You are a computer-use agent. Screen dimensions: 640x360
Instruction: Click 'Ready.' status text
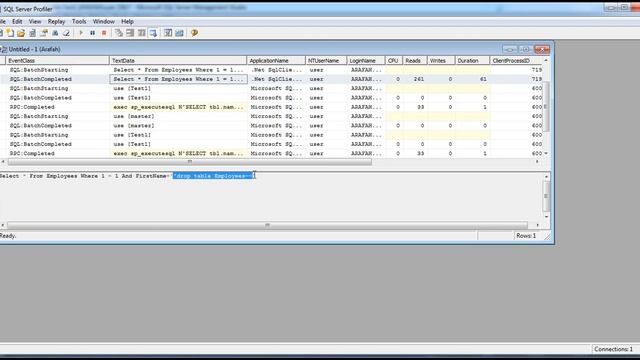point(8,236)
